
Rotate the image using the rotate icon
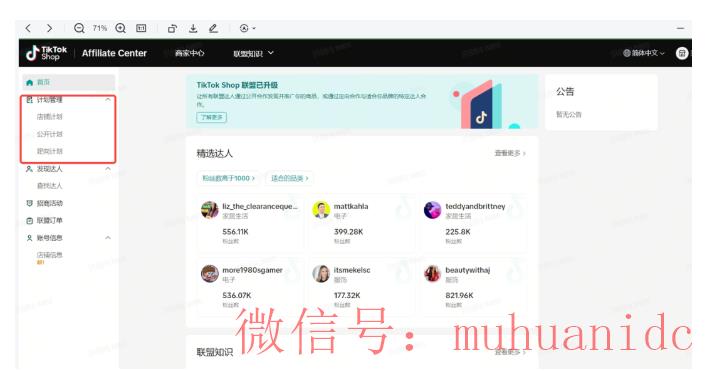click(x=172, y=28)
